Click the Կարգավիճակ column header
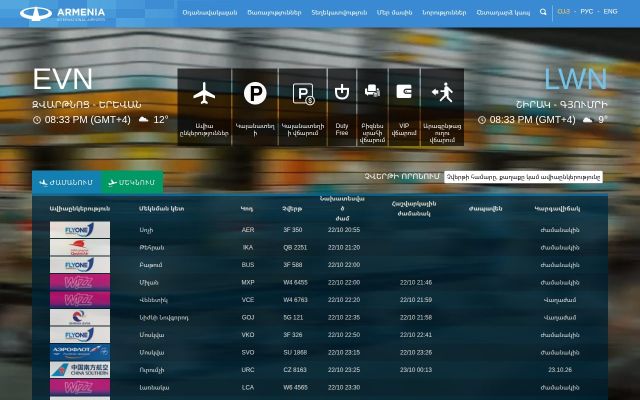The width and height of the screenshot is (640, 400). tap(557, 209)
